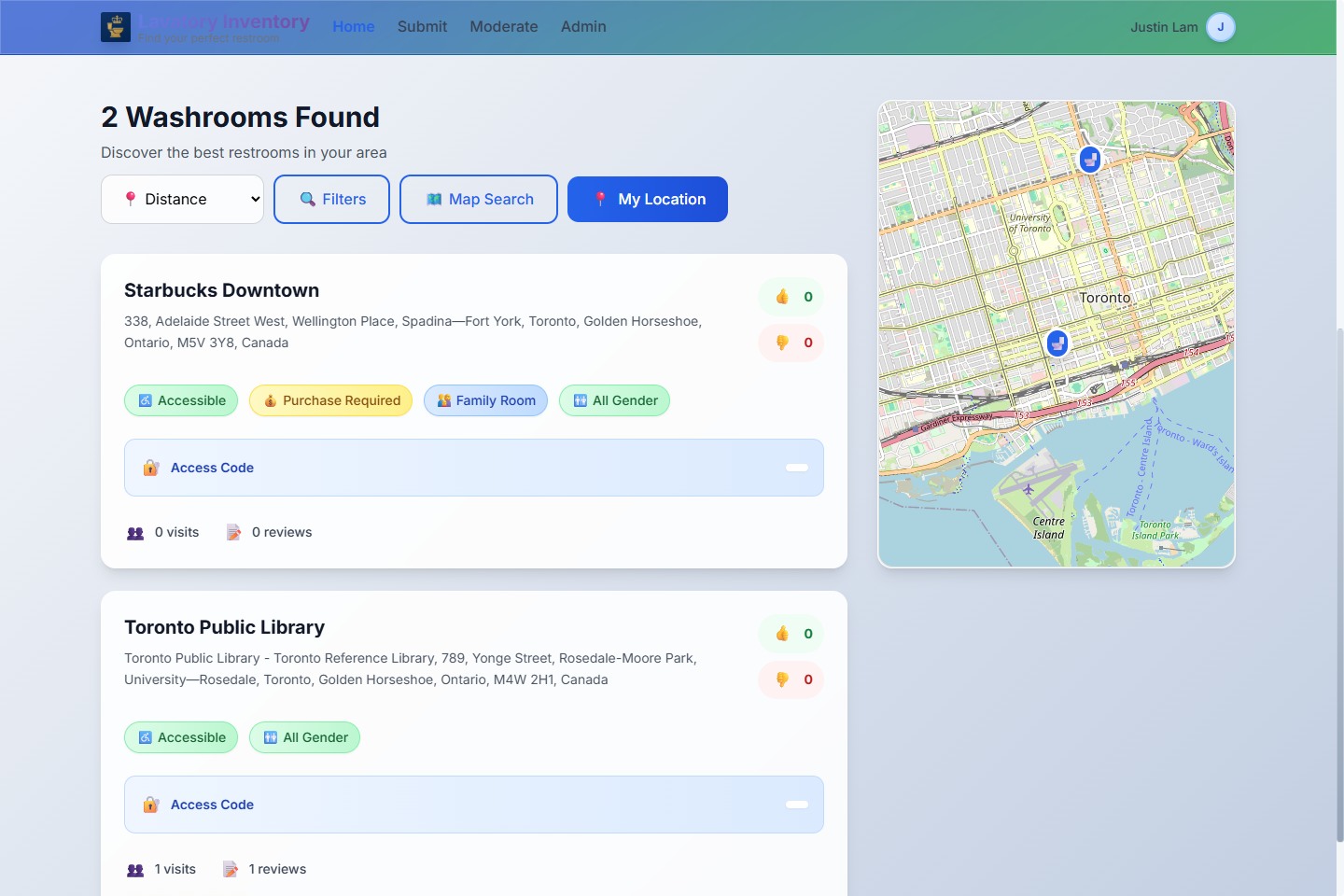Open the Moderate page

click(504, 27)
